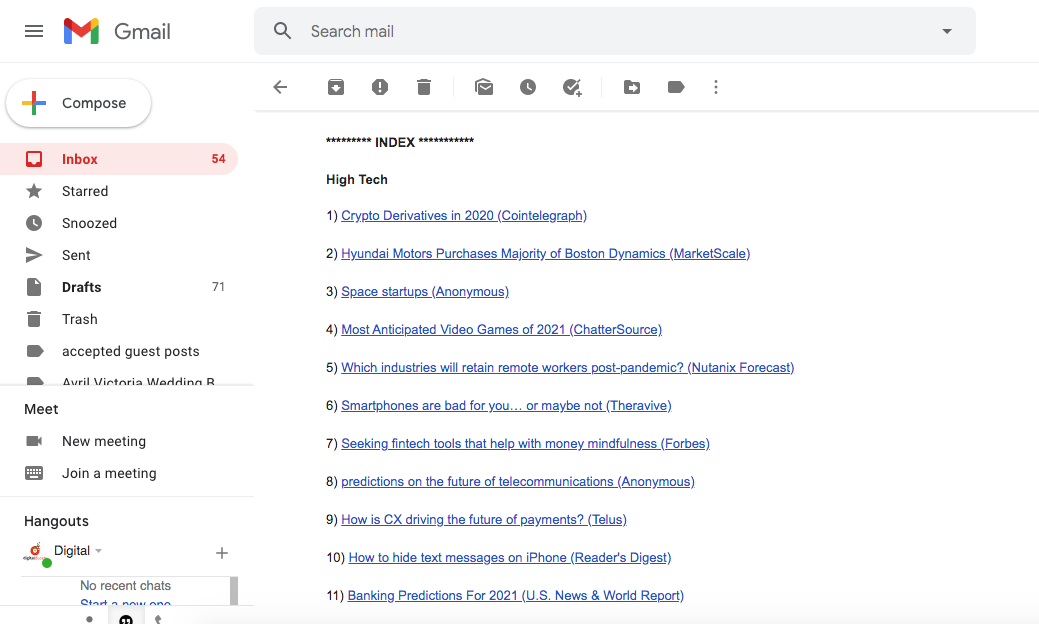
Task: Focus the Search mail field
Action: [614, 31]
